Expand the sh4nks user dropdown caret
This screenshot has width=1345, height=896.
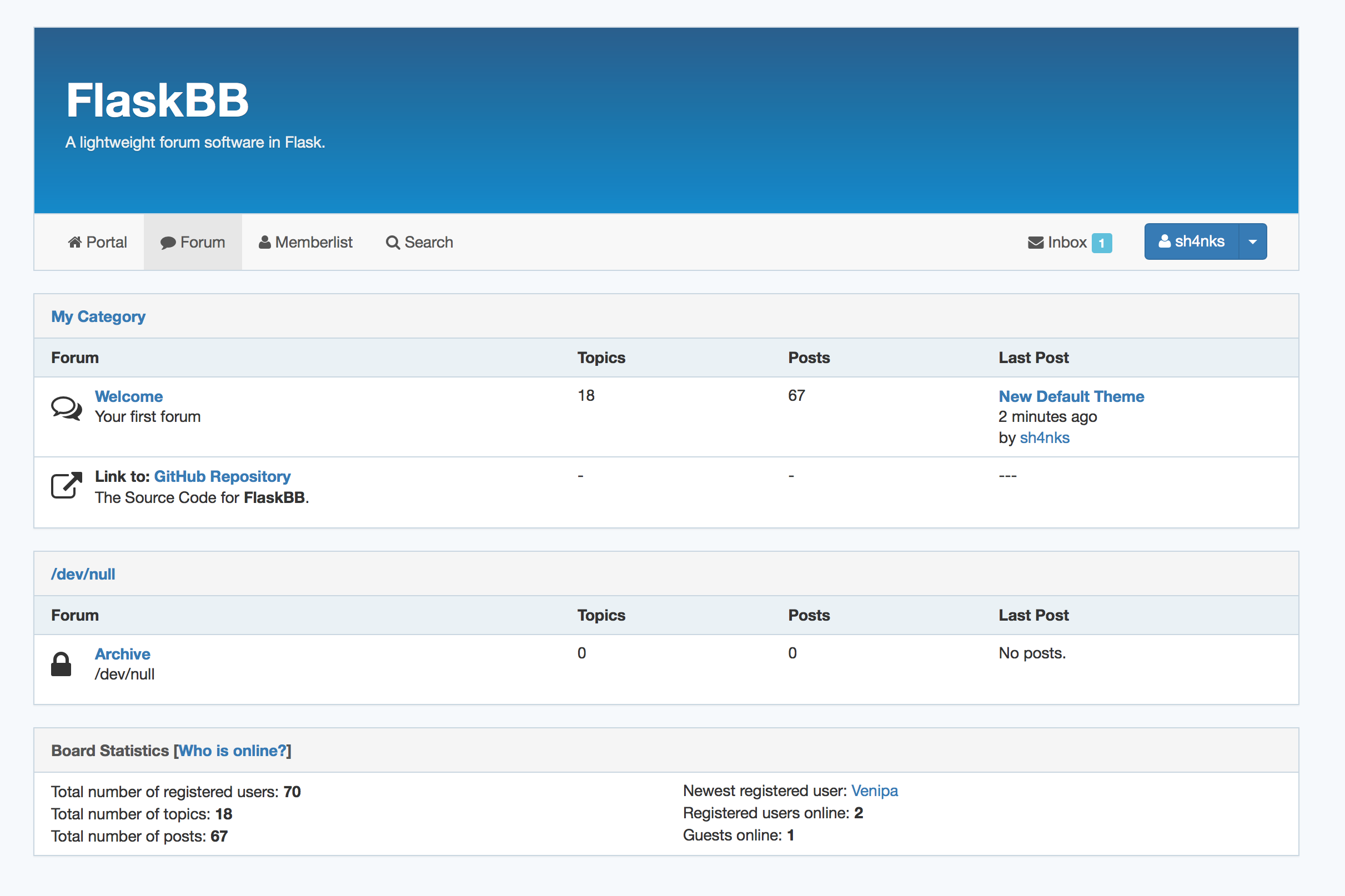(1252, 241)
